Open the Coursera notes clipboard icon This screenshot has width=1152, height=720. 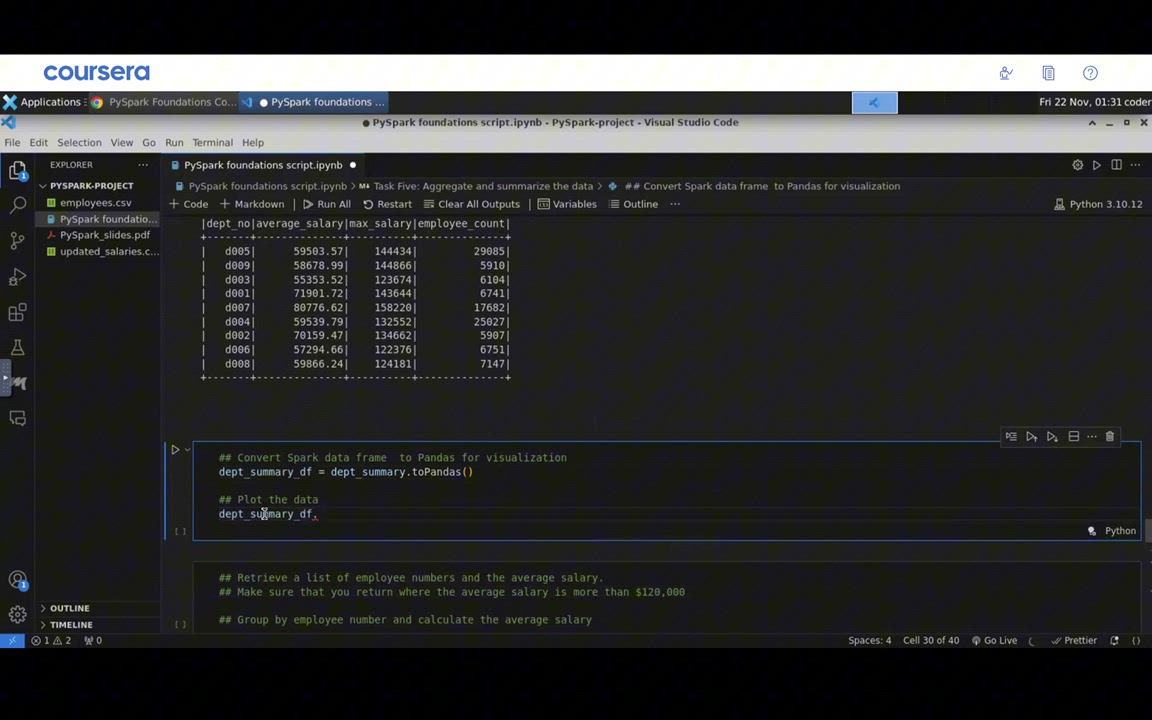pyautogui.click(x=1048, y=73)
